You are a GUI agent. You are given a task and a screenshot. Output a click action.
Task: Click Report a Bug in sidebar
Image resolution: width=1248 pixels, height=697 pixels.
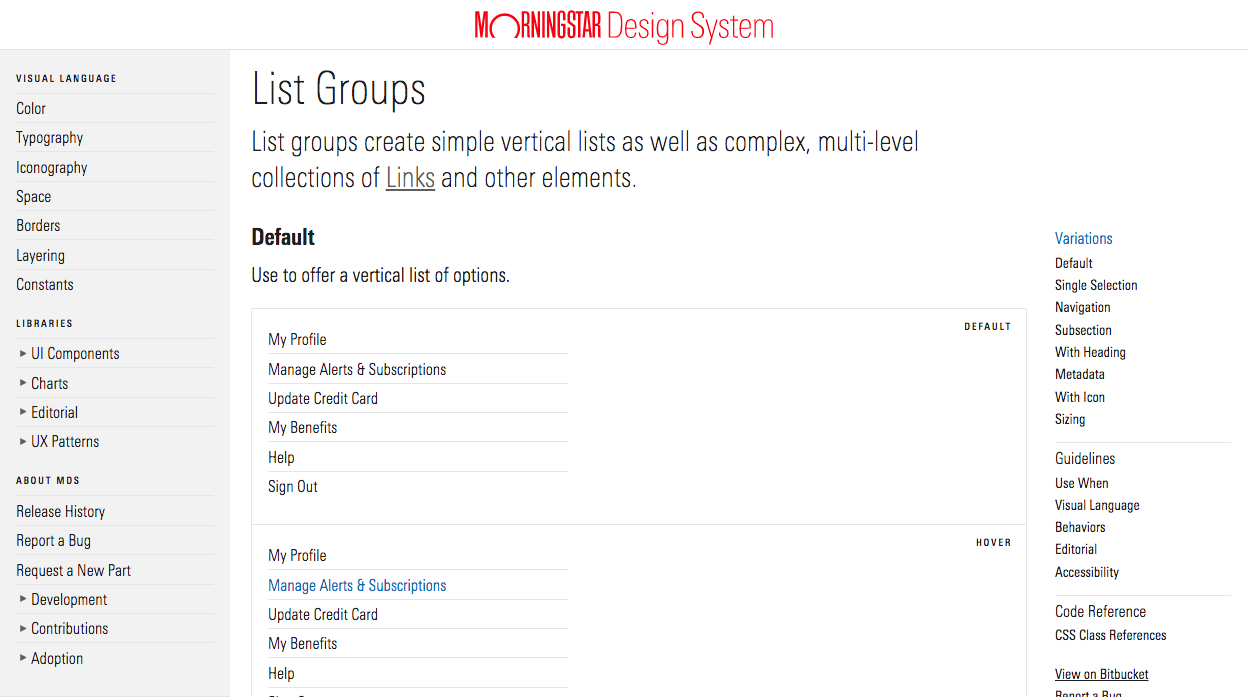(53, 540)
